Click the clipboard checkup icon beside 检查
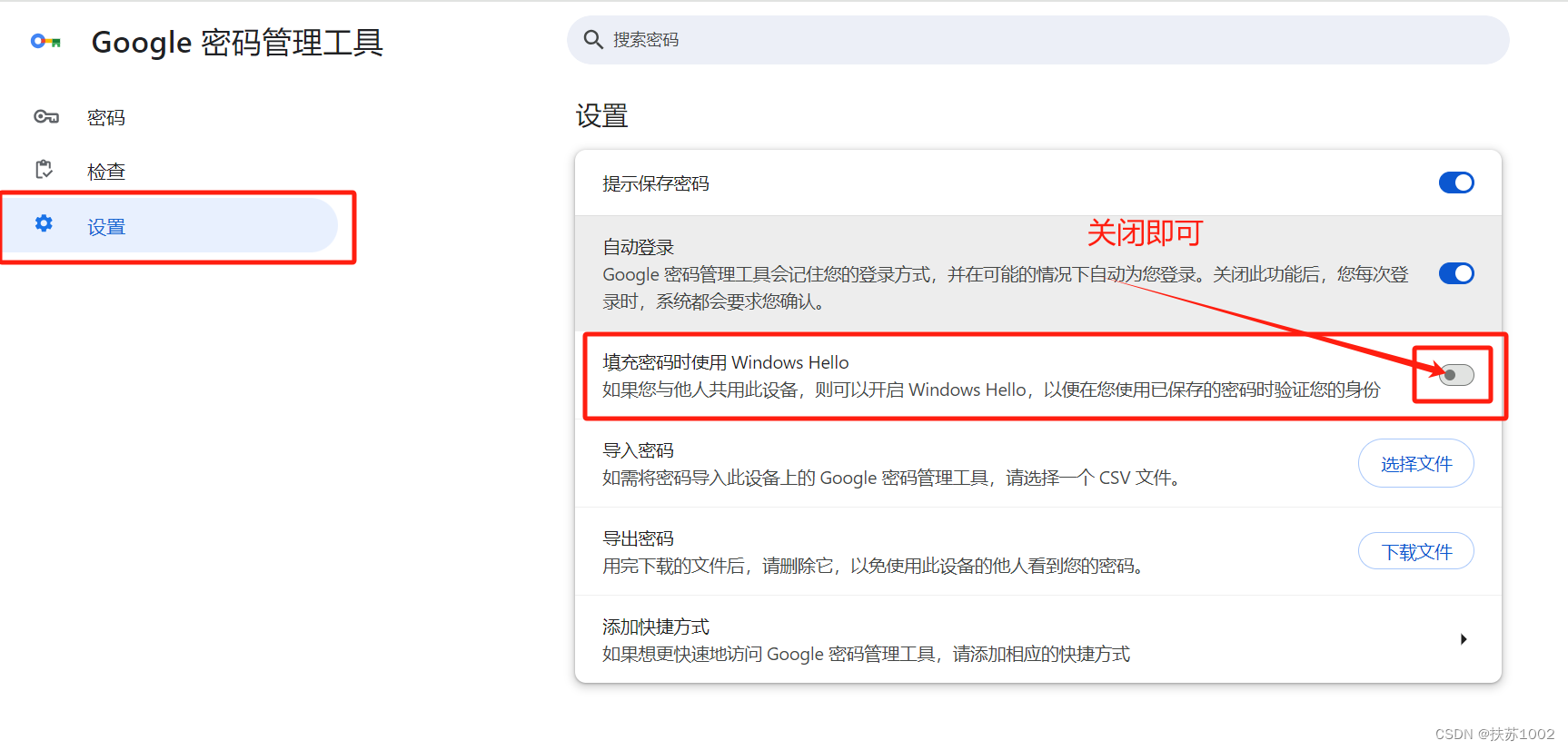This screenshot has width=1568, height=750. tap(44, 170)
